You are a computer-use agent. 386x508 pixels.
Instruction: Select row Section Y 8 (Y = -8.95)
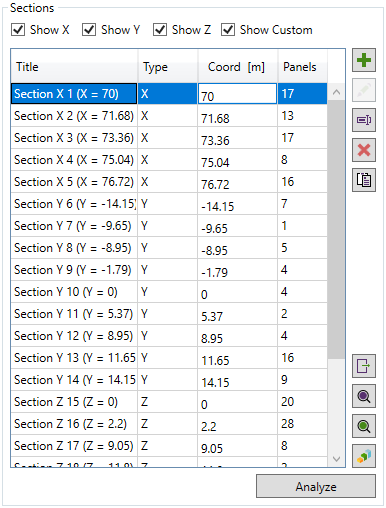(x=169, y=248)
